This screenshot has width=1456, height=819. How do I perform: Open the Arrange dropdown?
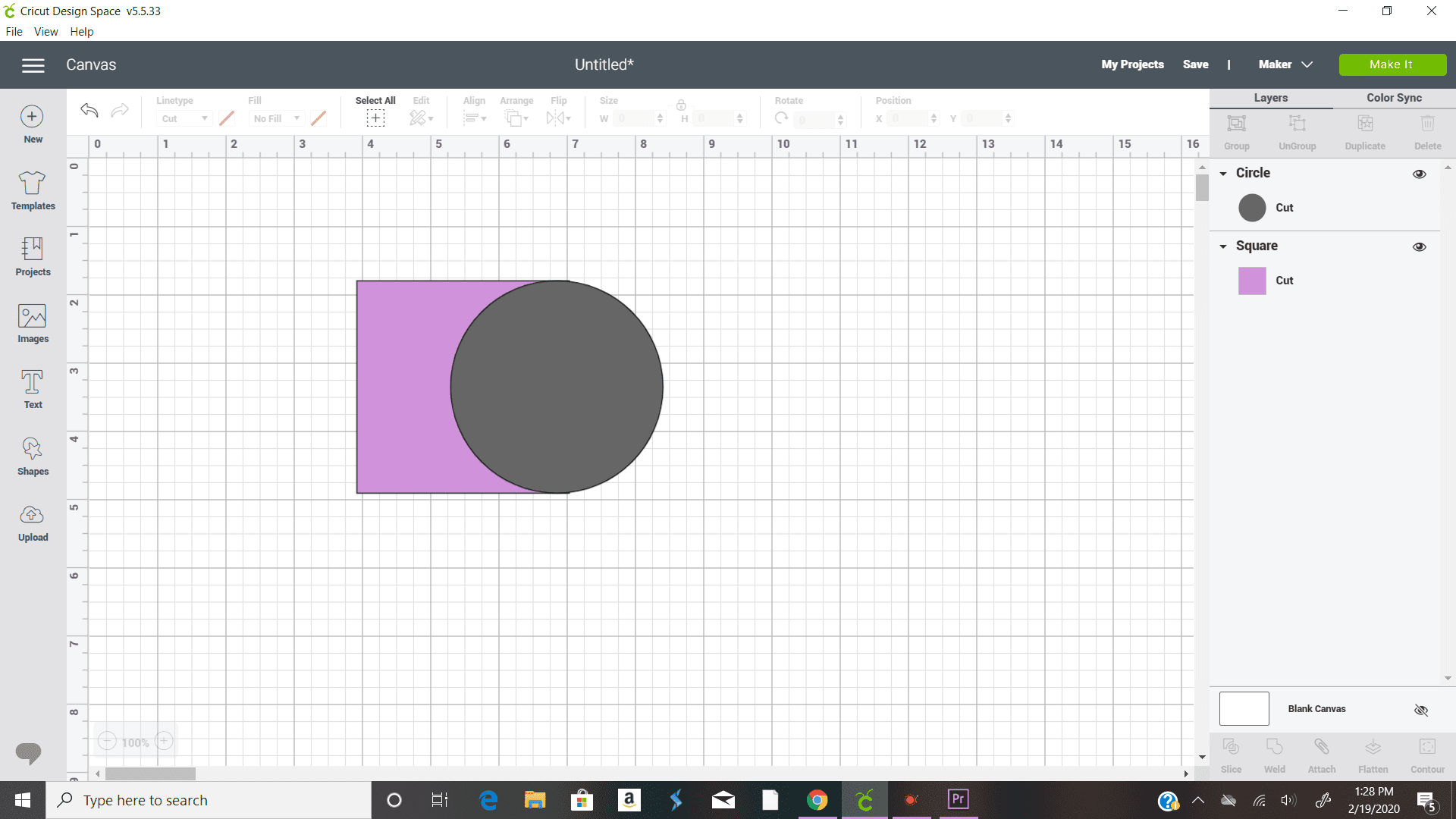(516, 118)
